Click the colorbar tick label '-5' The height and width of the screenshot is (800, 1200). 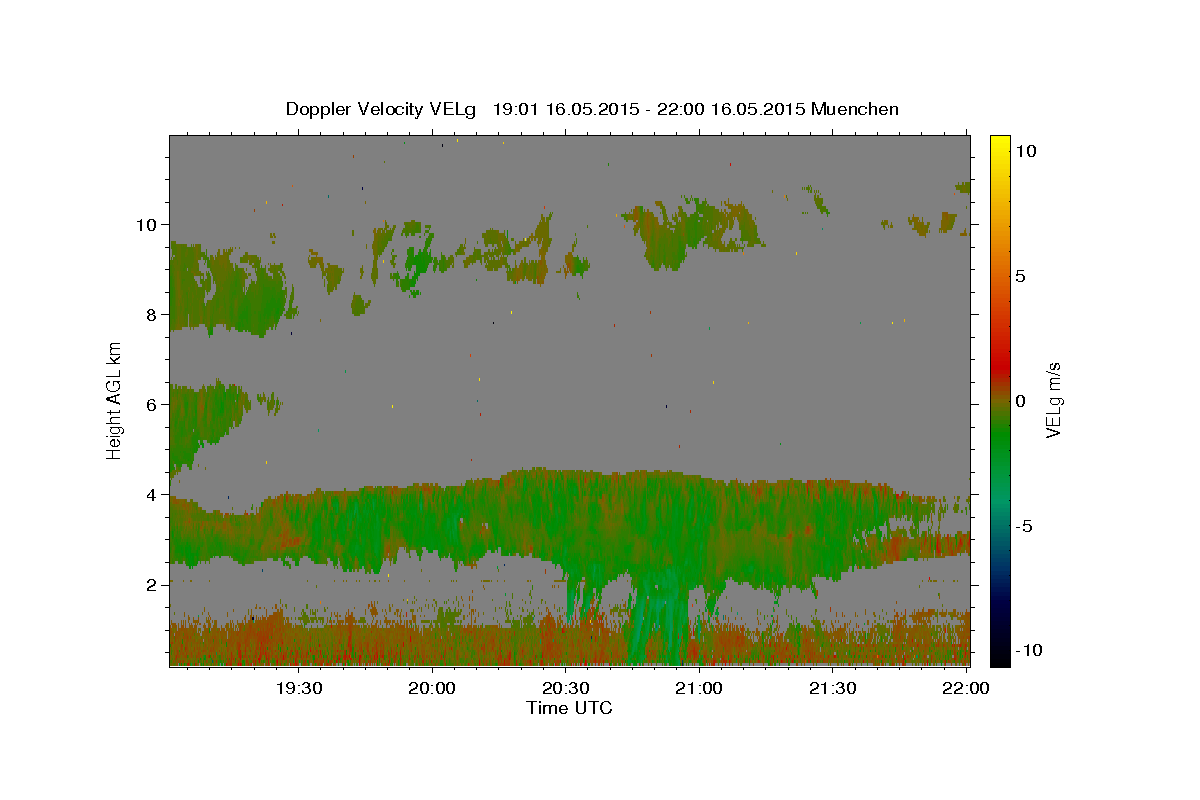pos(1024,526)
